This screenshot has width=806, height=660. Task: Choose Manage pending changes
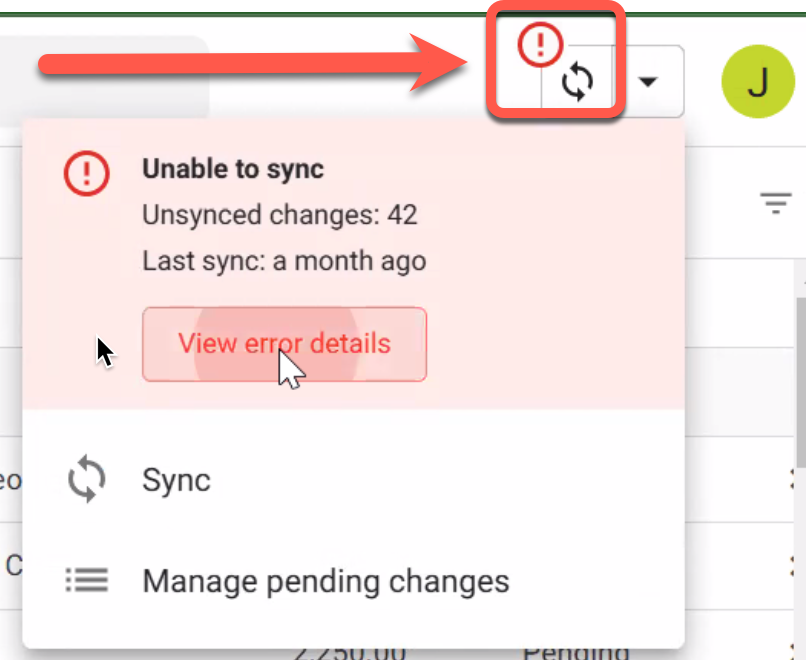pyautogui.click(x=353, y=581)
